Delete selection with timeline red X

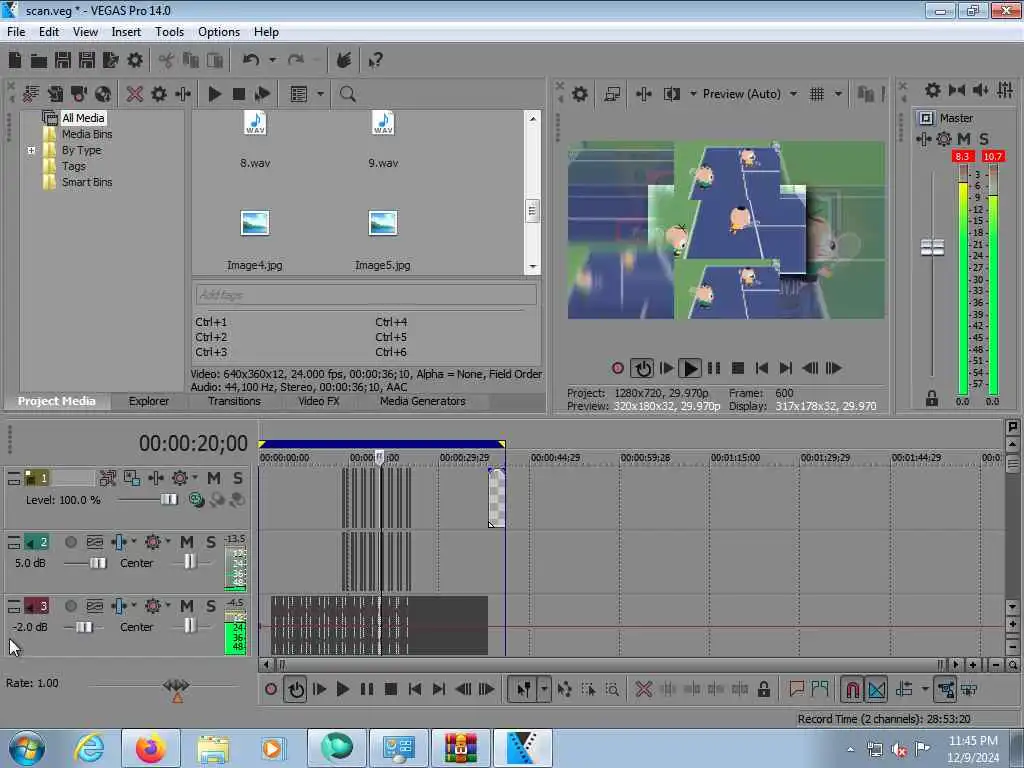[x=644, y=689]
